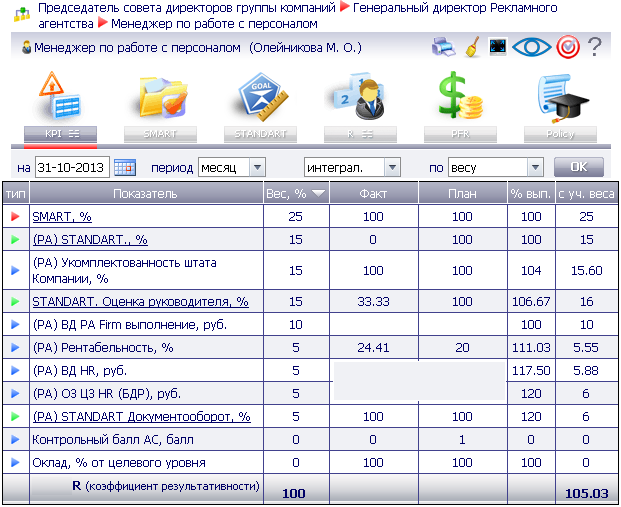
Task: Click blue arrow in (РА) ВД HR row
Action: [x=15, y=370]
